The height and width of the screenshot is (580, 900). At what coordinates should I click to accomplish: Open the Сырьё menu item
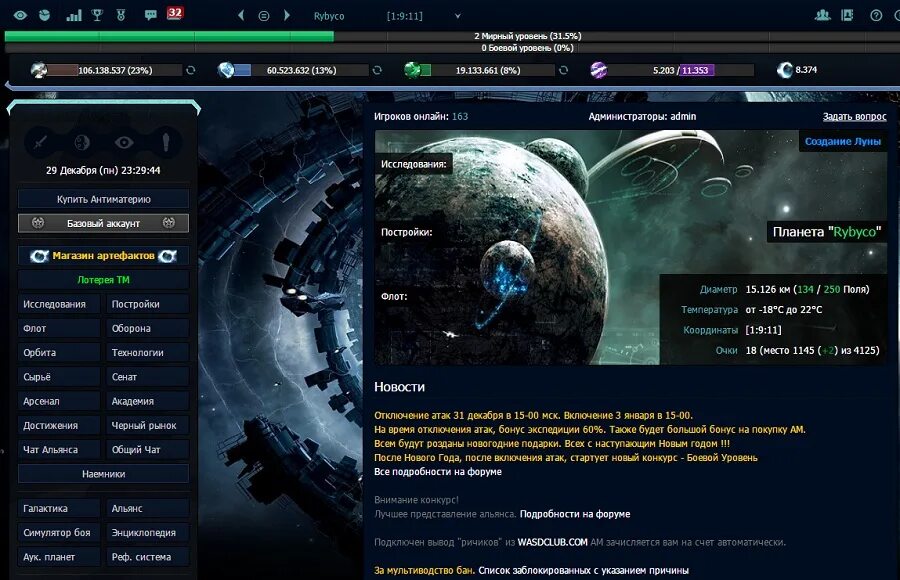(59, 377)
